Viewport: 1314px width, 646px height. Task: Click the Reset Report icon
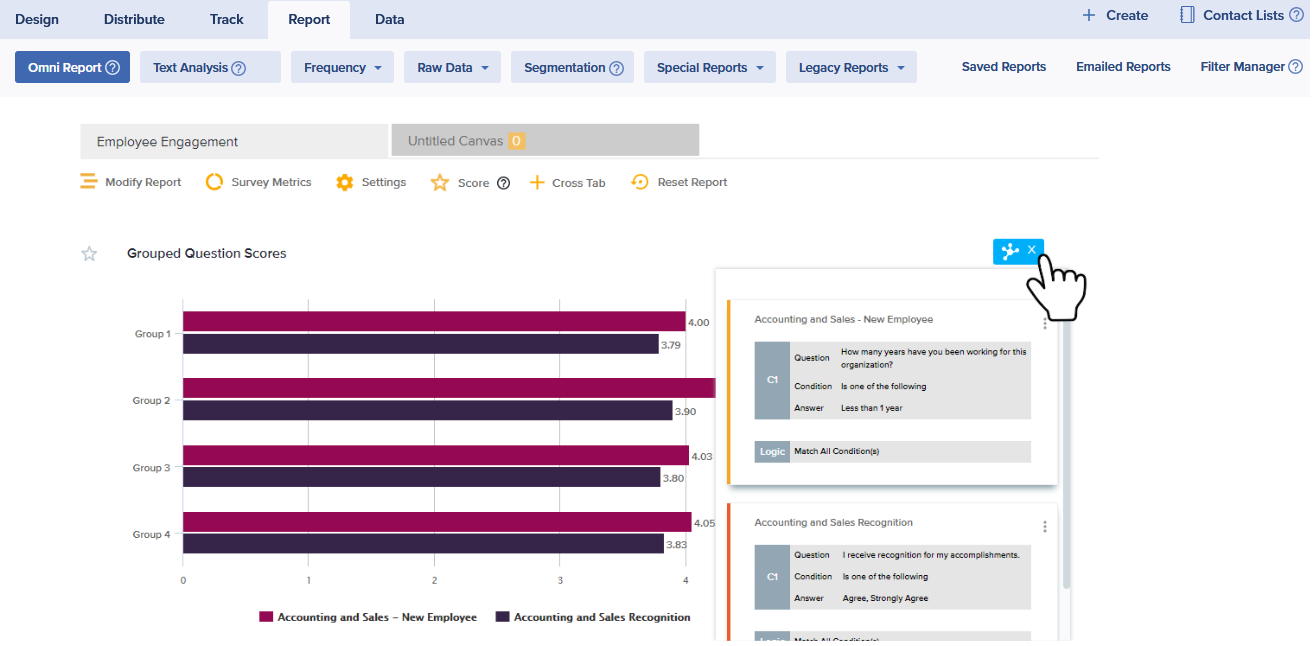click(640, 182)
